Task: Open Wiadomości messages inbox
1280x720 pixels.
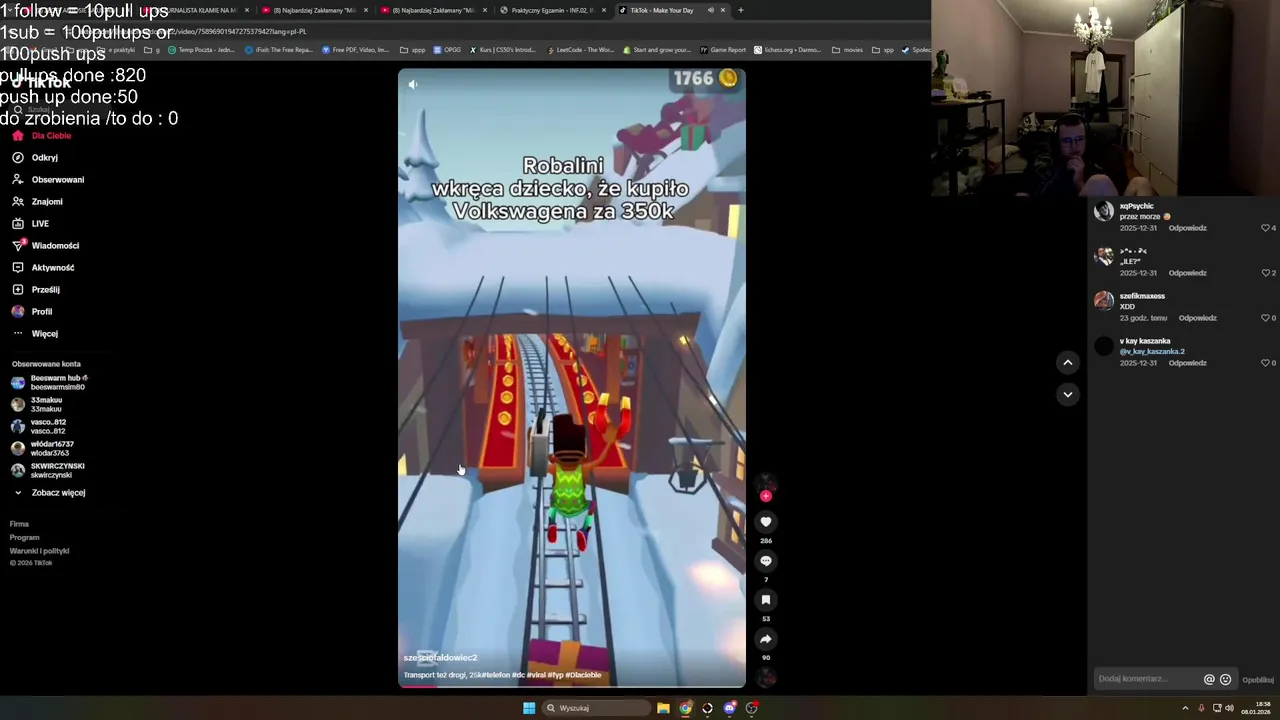Action: point(45,246)
